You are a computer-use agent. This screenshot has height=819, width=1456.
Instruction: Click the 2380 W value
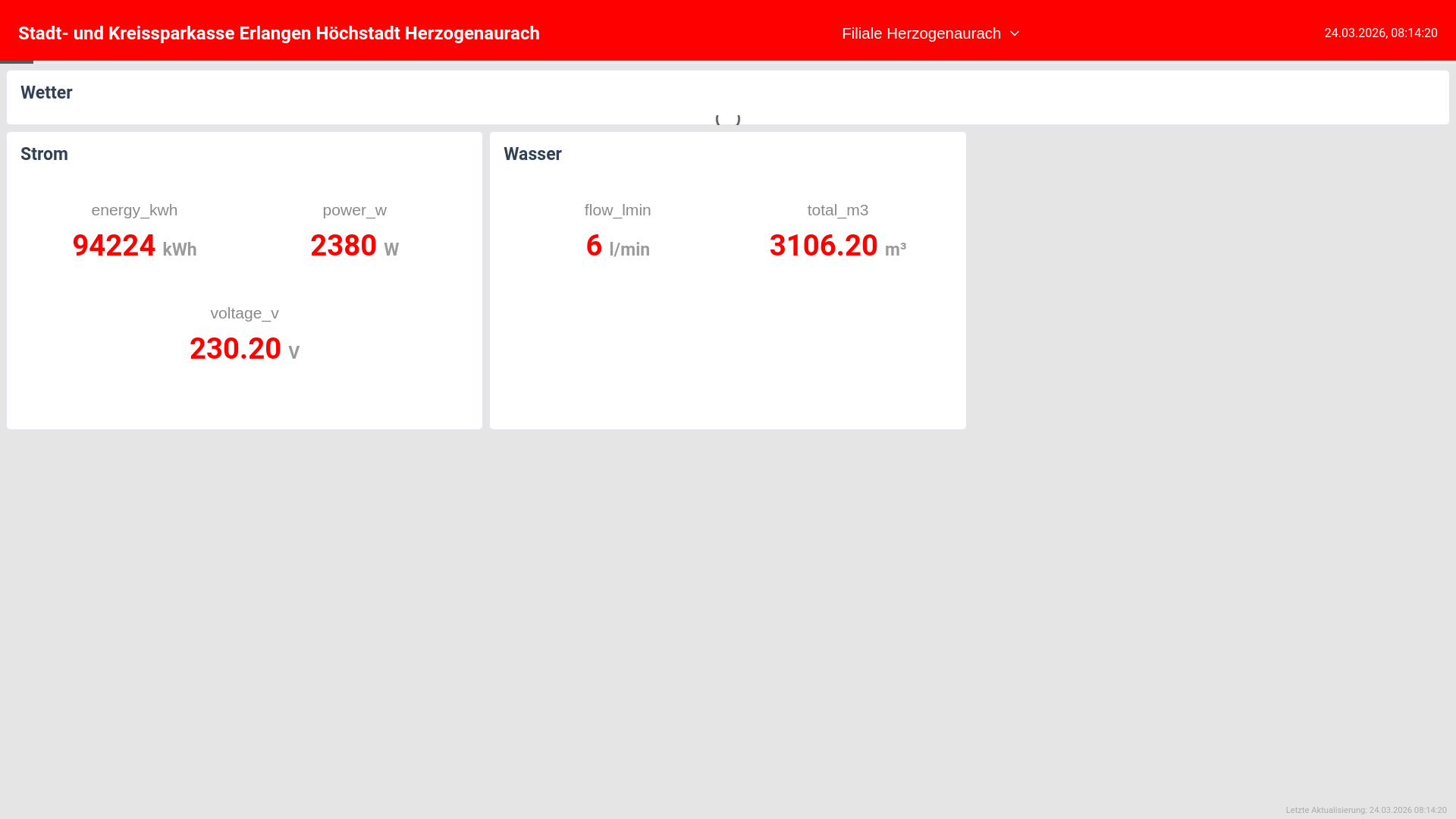(x=354, y=246)
